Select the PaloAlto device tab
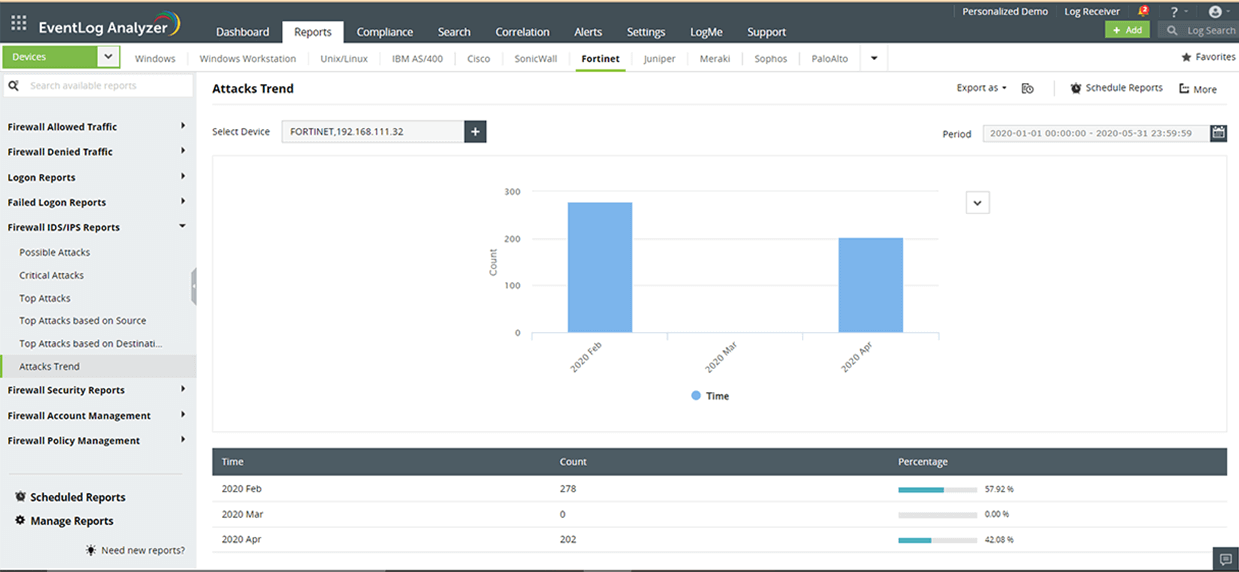 point(830,58)
